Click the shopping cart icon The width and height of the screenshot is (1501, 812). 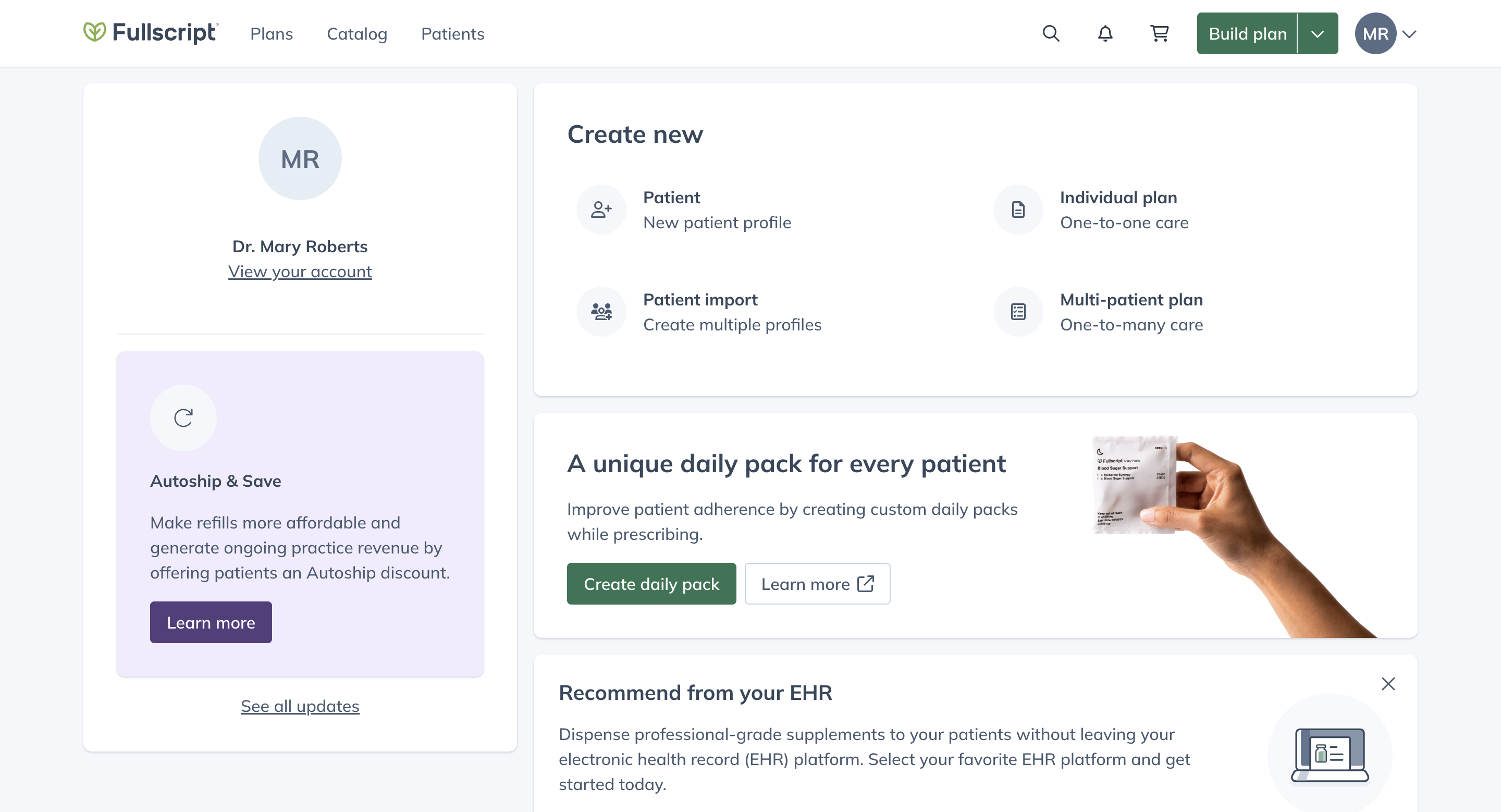click(x=1160, y=33)
